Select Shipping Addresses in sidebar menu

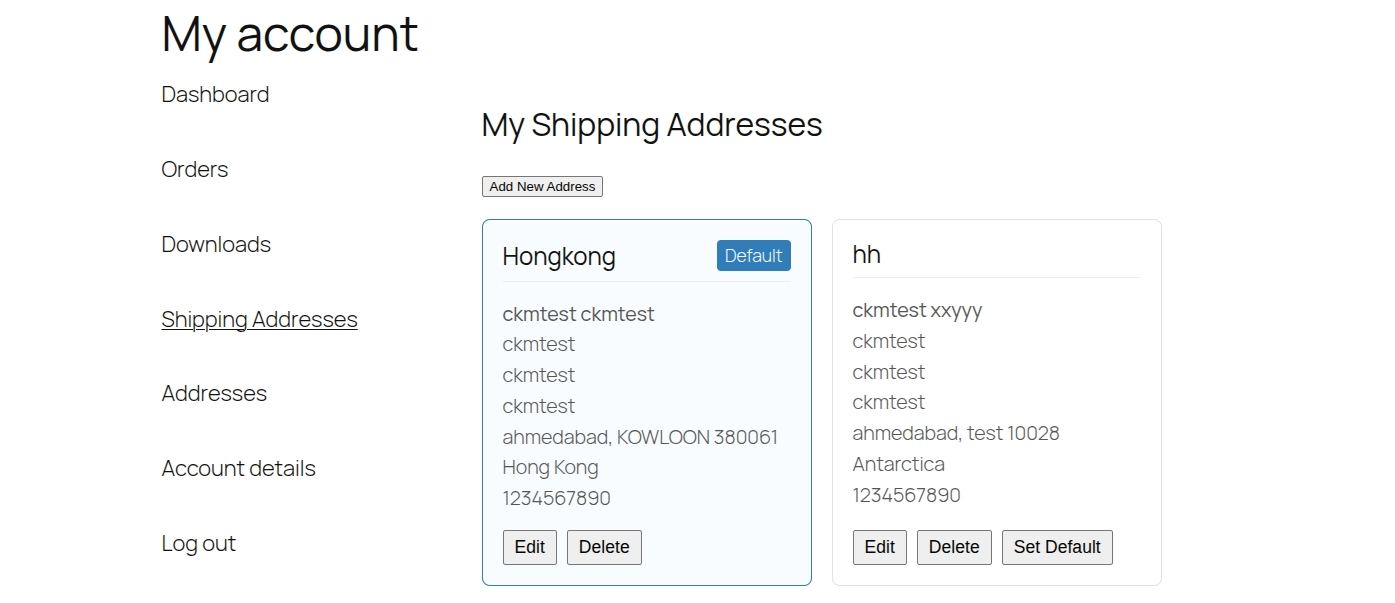[x=259, y=319]
